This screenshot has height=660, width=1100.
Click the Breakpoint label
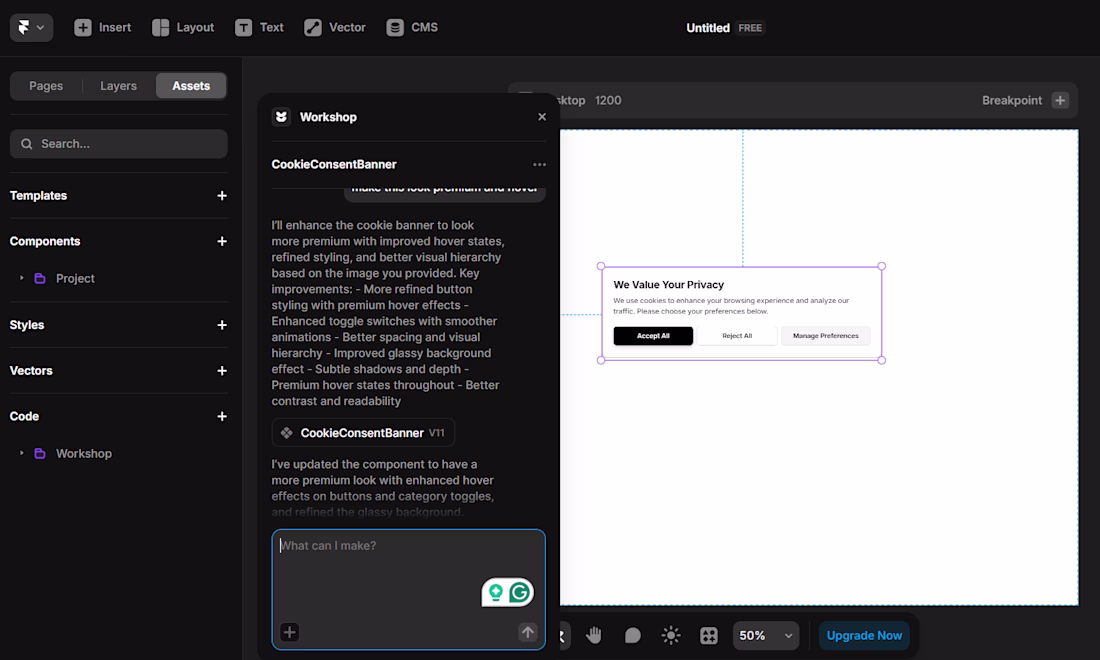click(x=1012, y=100)
